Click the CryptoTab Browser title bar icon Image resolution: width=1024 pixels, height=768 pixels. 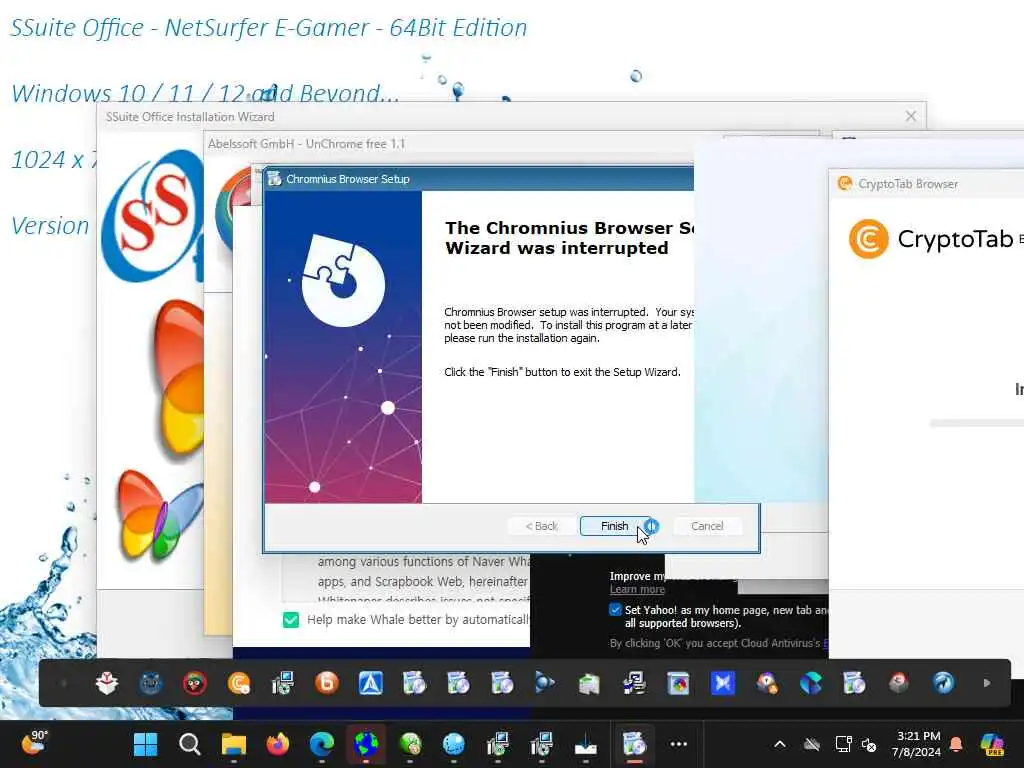[845, 184]
